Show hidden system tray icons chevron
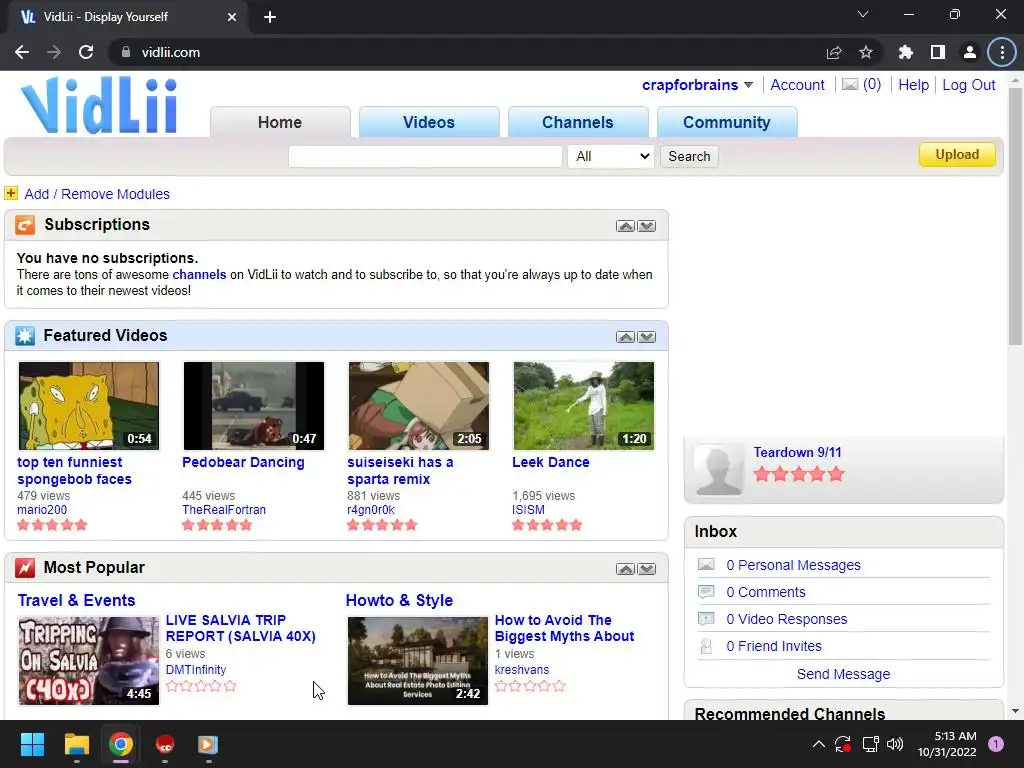 818,744
